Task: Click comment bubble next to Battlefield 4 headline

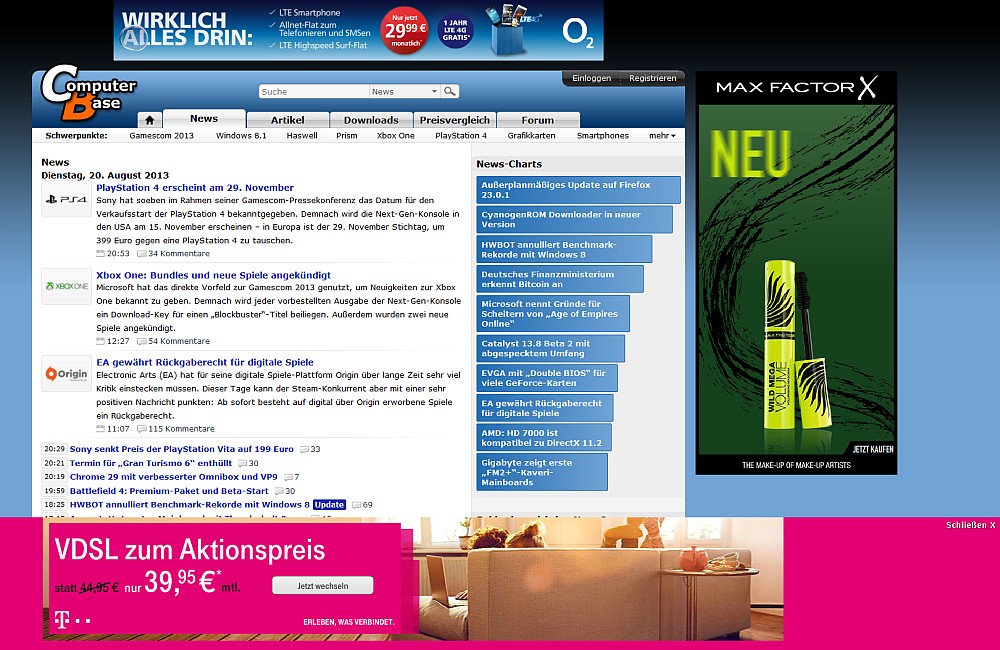Action: click(279, 491)
